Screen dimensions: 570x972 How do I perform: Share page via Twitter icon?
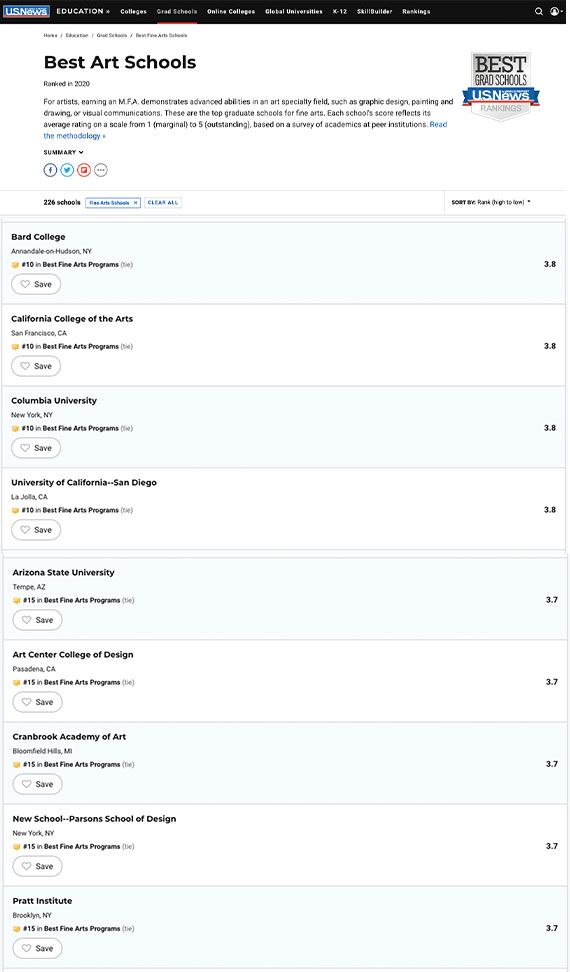point(67,170)
